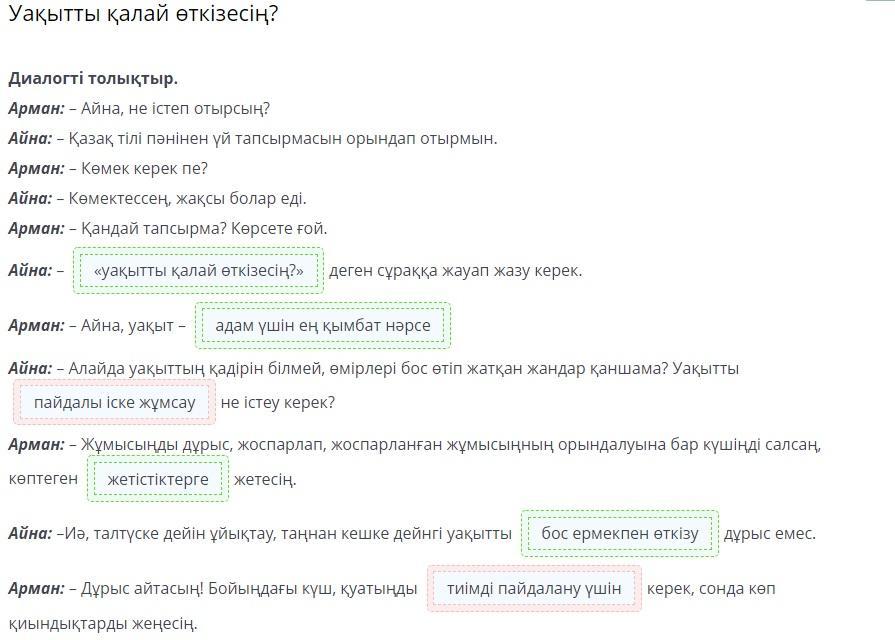Image resolution: width=895 pixels, height=640 pixels.
Task: Click the reply "Көмектессең, жақсы болар еді."
Action: 187,198
